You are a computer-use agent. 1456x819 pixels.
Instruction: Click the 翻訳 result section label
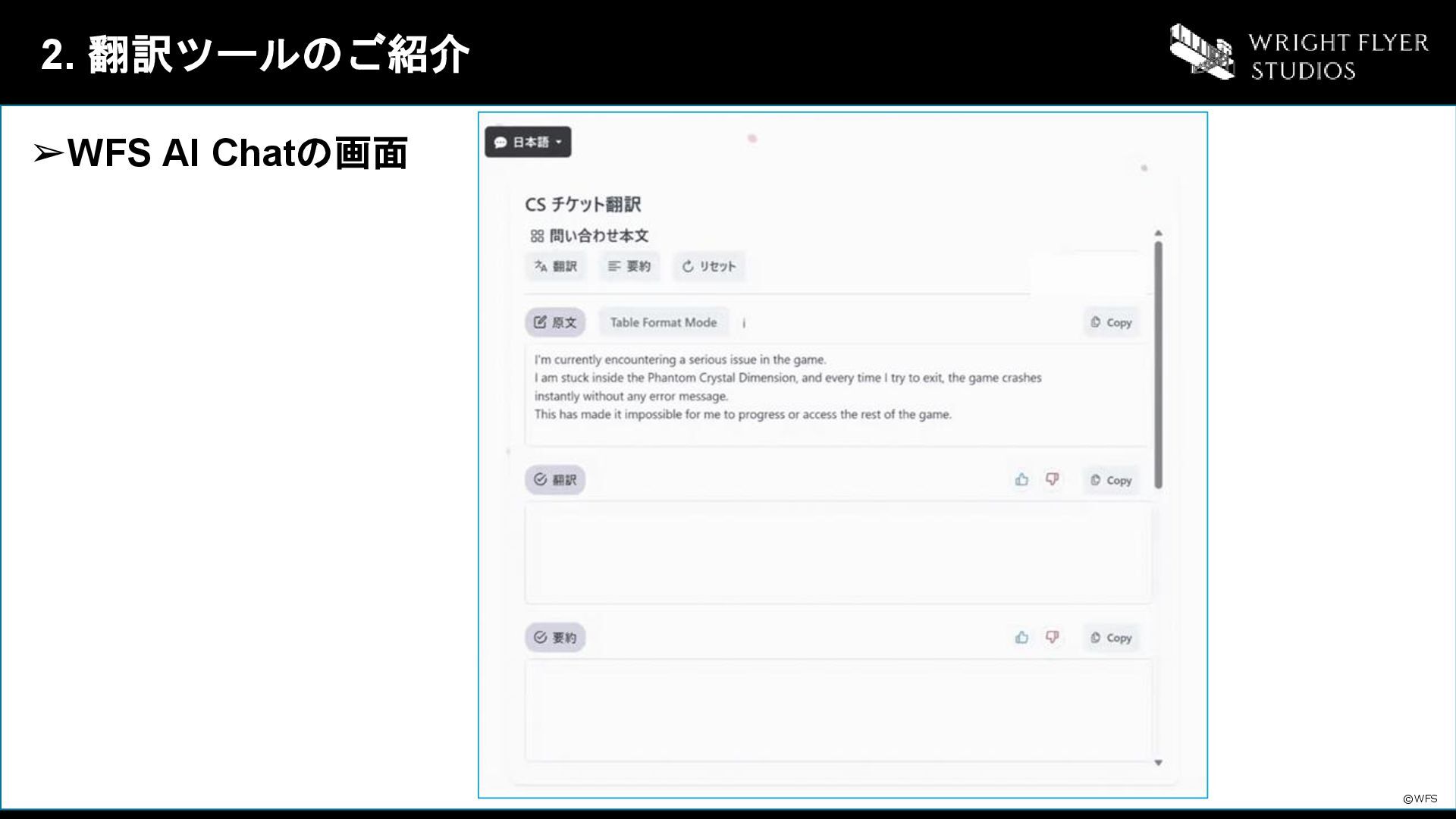point(555,480)
